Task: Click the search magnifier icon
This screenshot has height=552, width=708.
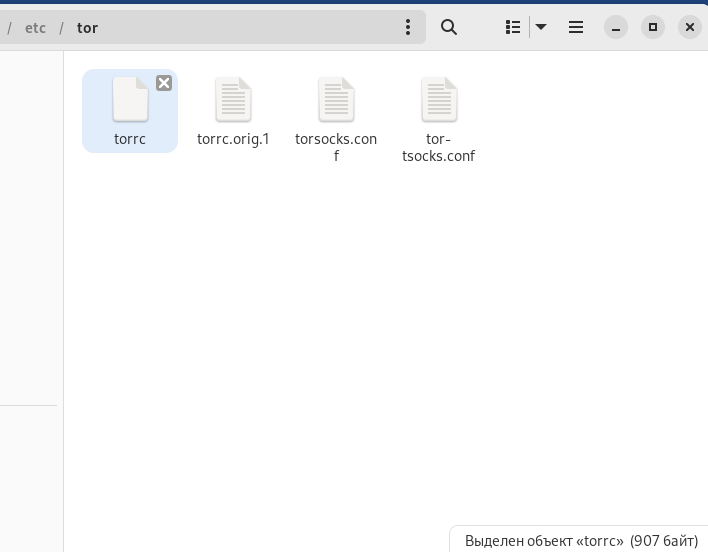Action: [x=449, y=28]
